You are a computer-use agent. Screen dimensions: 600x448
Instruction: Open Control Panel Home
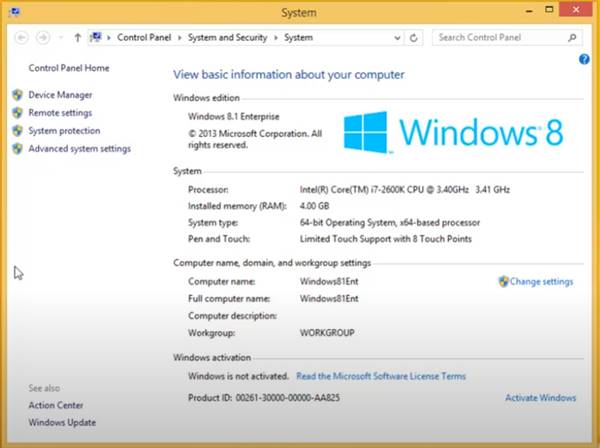coord(69,68)
